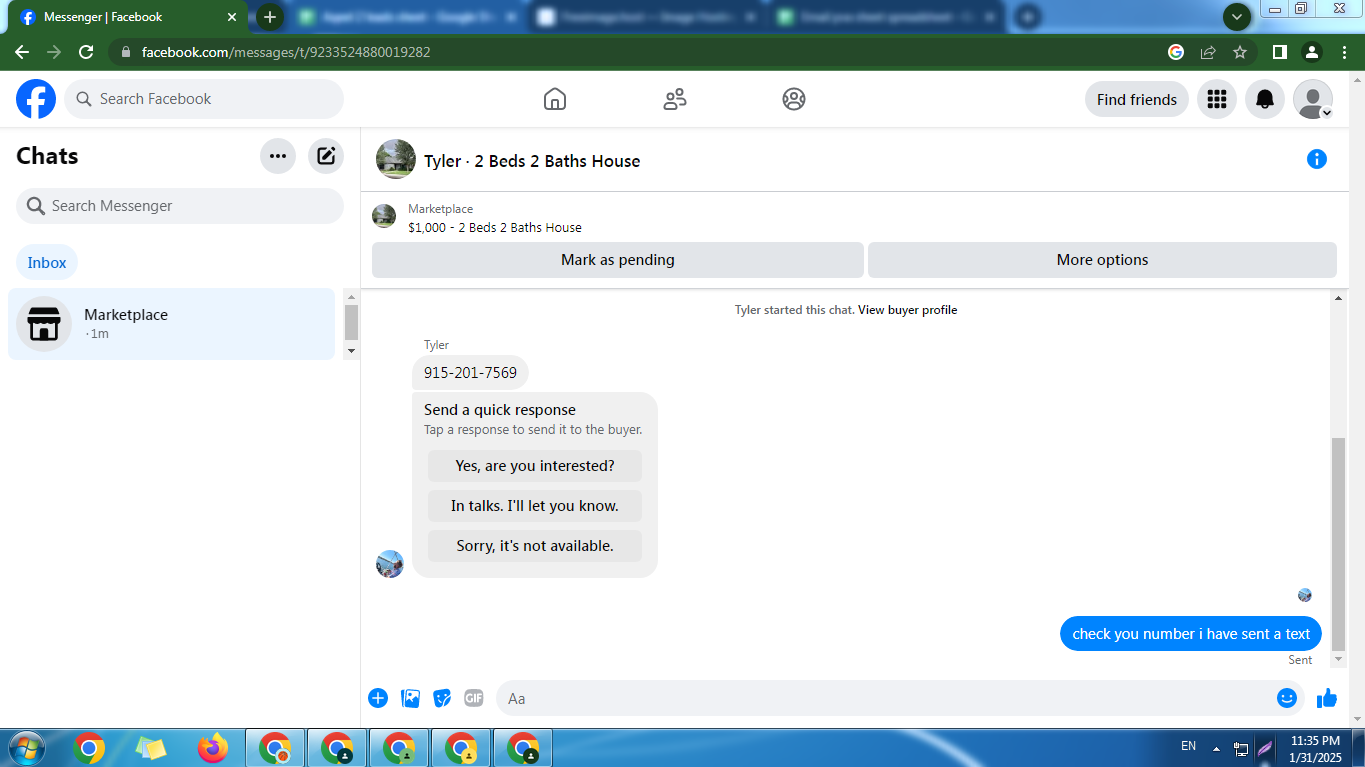The image size is (1365, 767).
Task: Send a thumbs-up like
Action: pyautogui.click(x=1327, y=698)
